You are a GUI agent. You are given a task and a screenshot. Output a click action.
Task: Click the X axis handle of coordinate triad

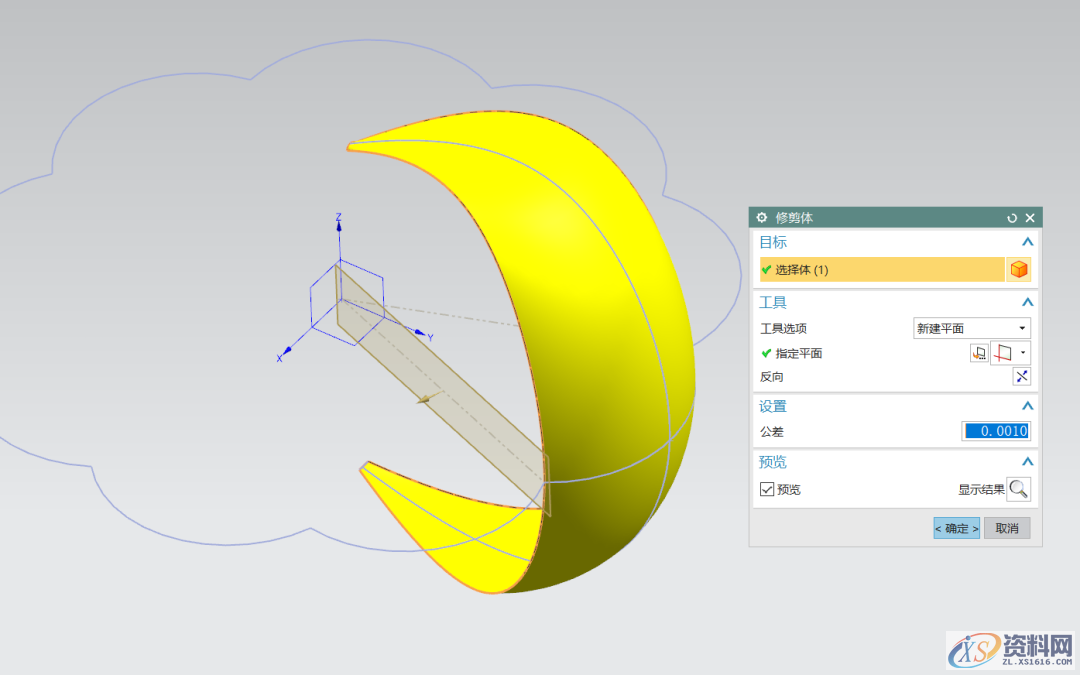pyautogui.click(x=287, y=351)
